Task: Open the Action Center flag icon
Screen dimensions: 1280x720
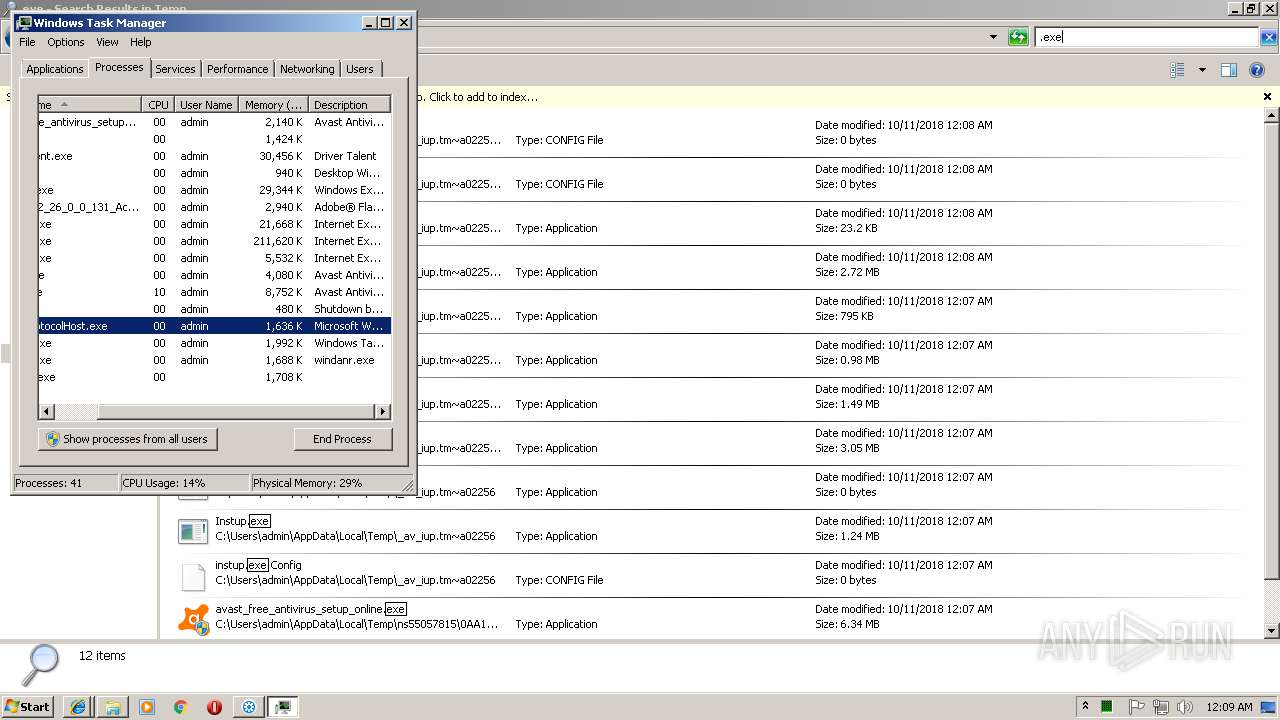Action: coord(1137,706)
